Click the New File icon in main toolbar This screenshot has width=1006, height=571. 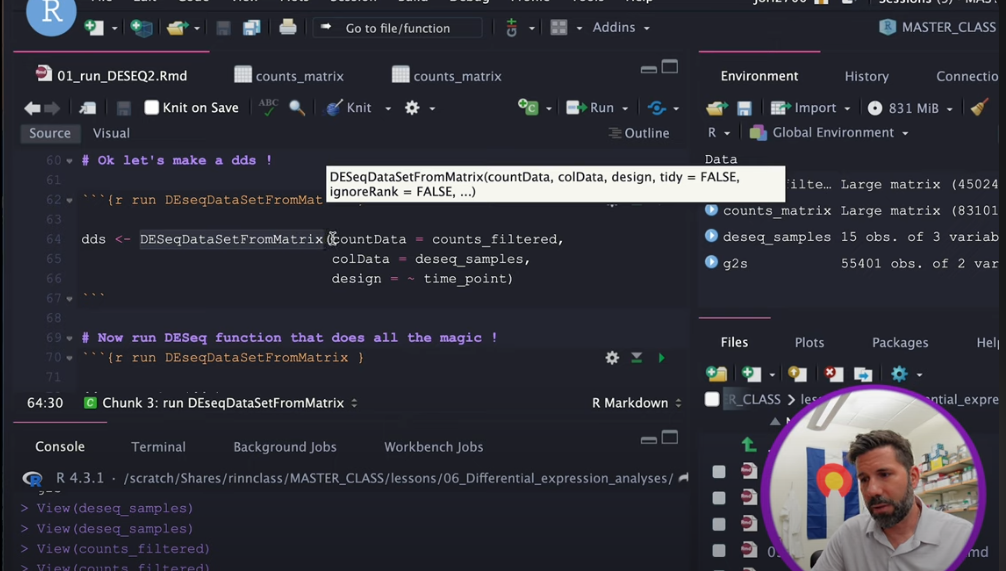tap(94, 28)
